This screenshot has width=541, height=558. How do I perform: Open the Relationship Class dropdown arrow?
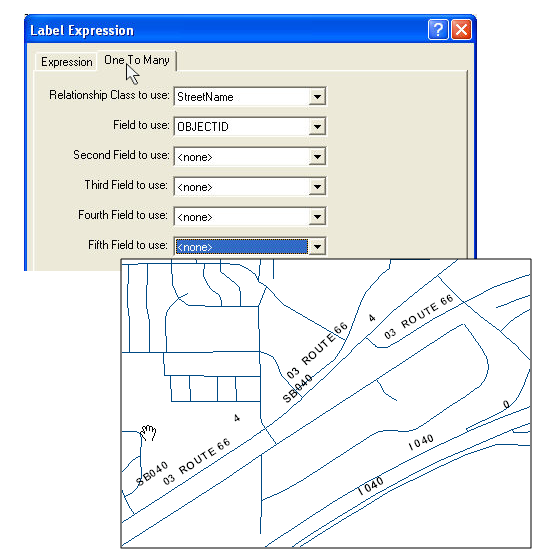(x=317, y=96)
